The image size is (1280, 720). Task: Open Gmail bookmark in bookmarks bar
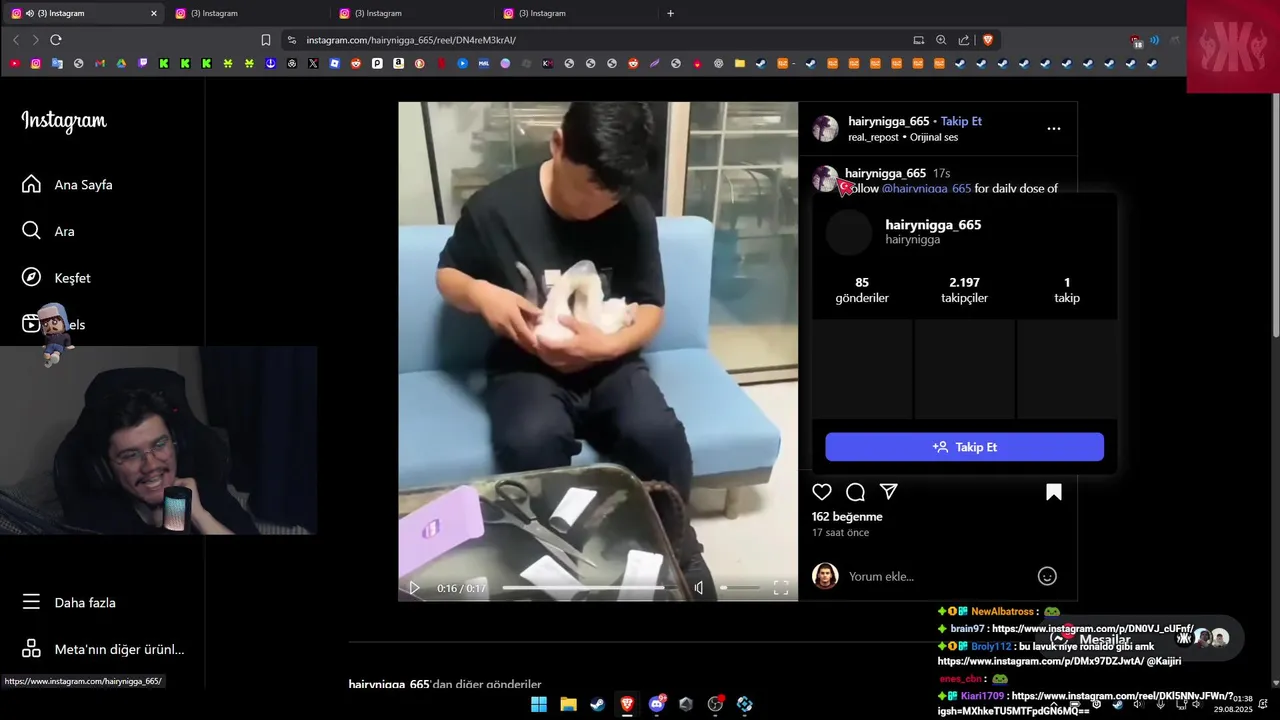tap(100, 63)
